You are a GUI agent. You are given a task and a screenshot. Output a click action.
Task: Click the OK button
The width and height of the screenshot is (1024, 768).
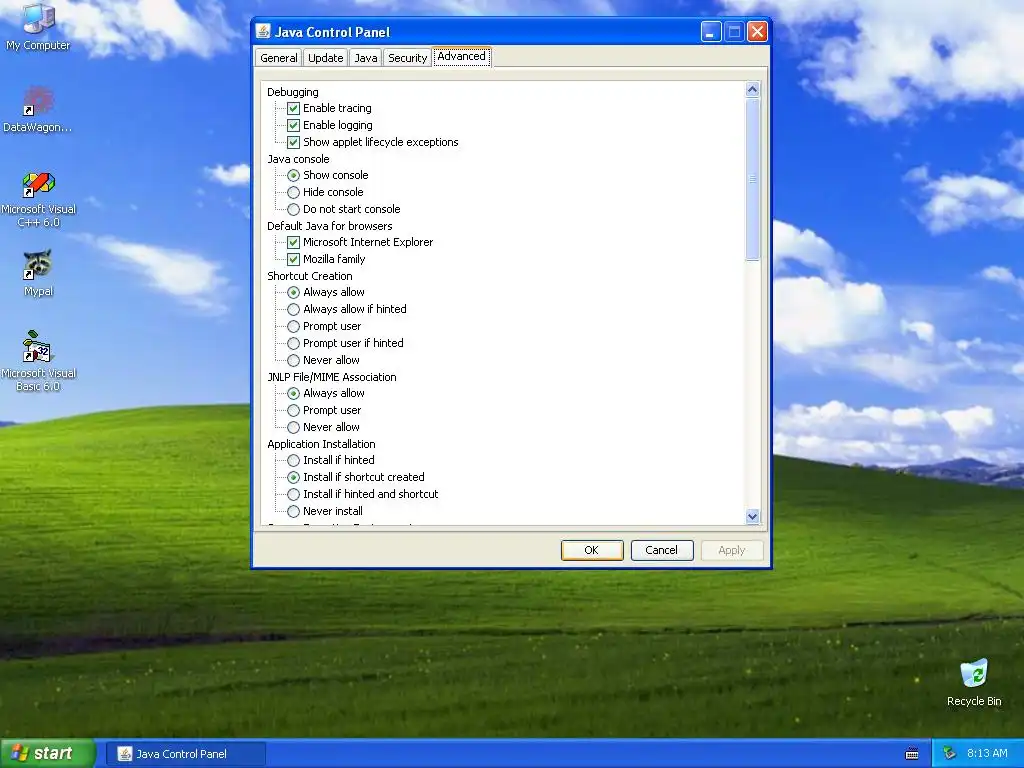click(x=592, y=550)
